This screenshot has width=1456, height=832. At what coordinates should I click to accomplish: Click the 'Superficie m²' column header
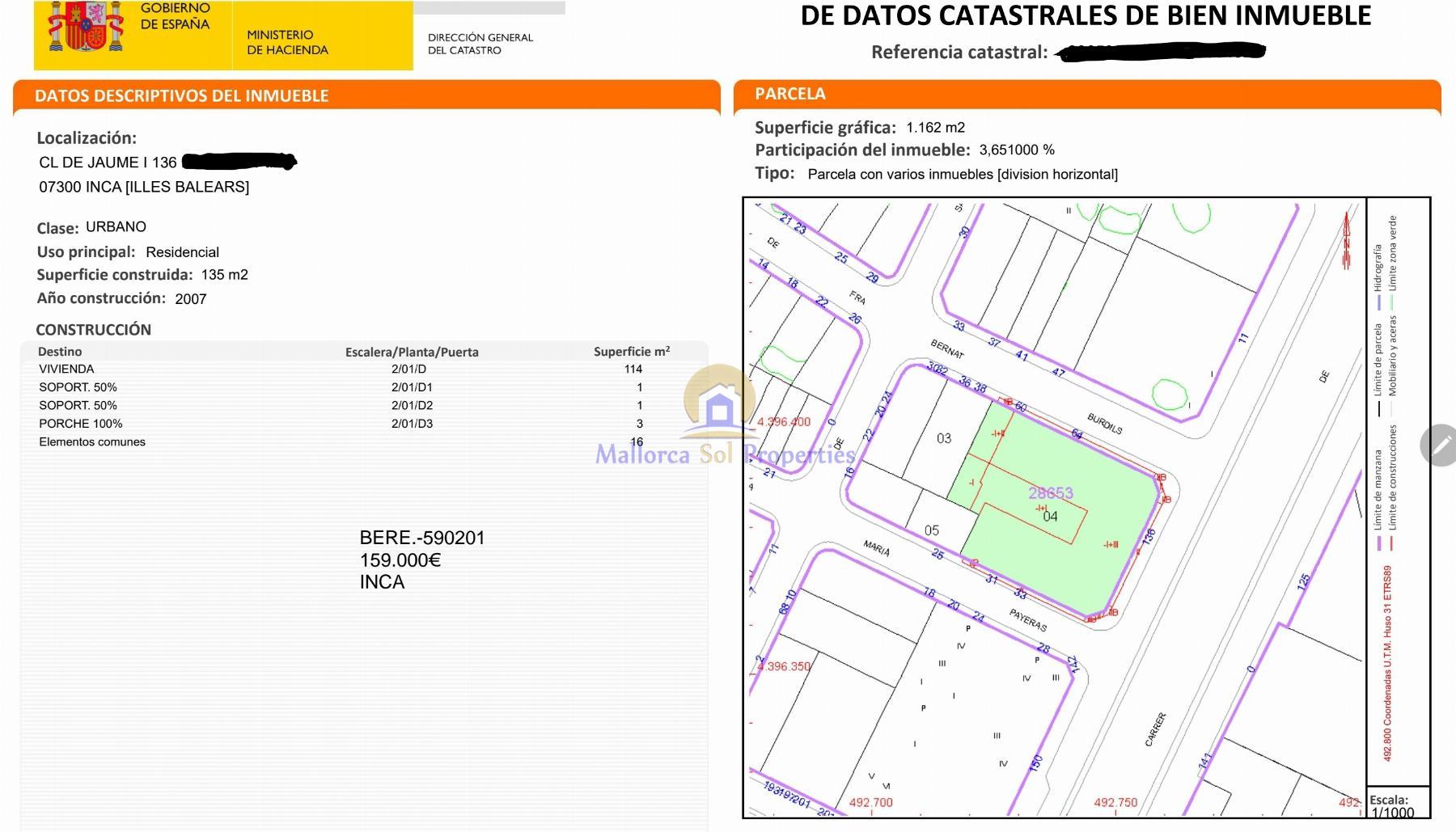(632, 352)
